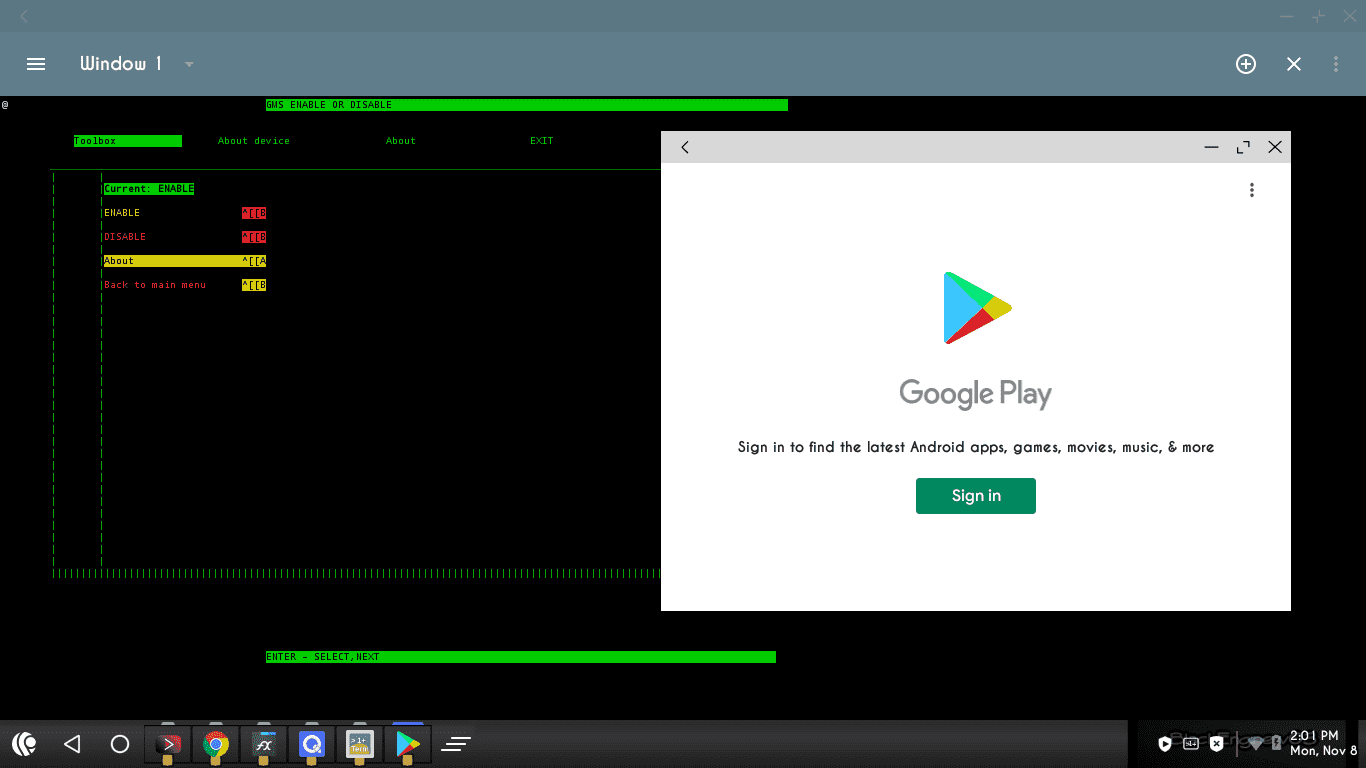Image resolution: width=1366 pixels, height=768 pixels.
Task: Choose the EXIT menu item
Action: click(542, 141)
